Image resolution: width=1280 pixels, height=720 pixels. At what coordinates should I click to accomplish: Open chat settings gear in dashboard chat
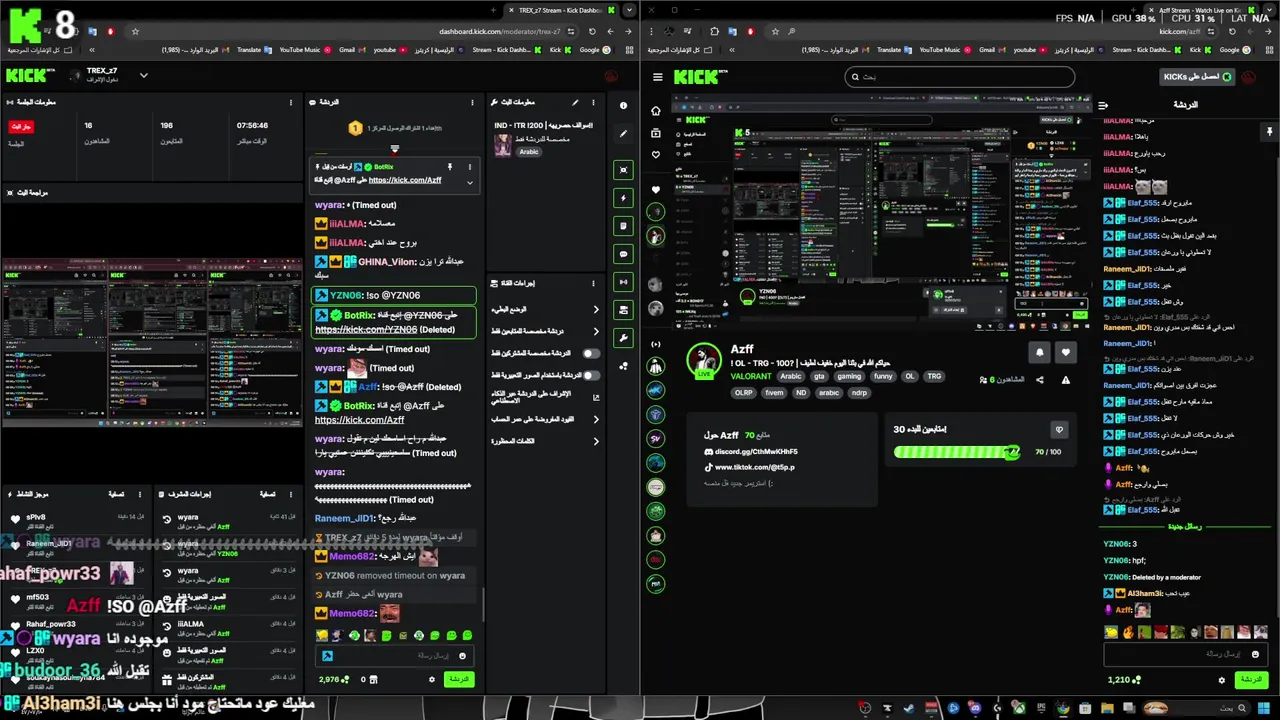click(x=432, y=680)
